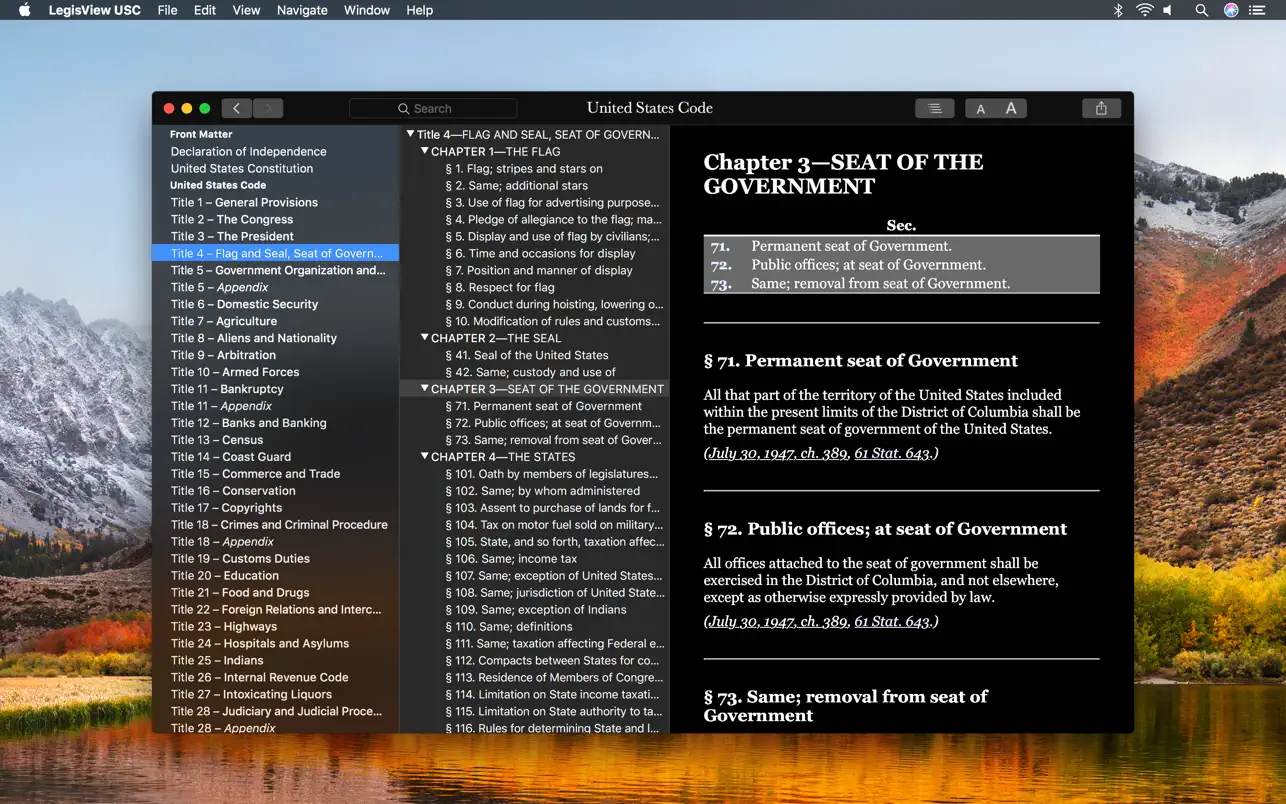Image resolution: width=1286 pixels, height=804 pixels.
Task: Click the back navigation arrow
Action: [236, 107]
